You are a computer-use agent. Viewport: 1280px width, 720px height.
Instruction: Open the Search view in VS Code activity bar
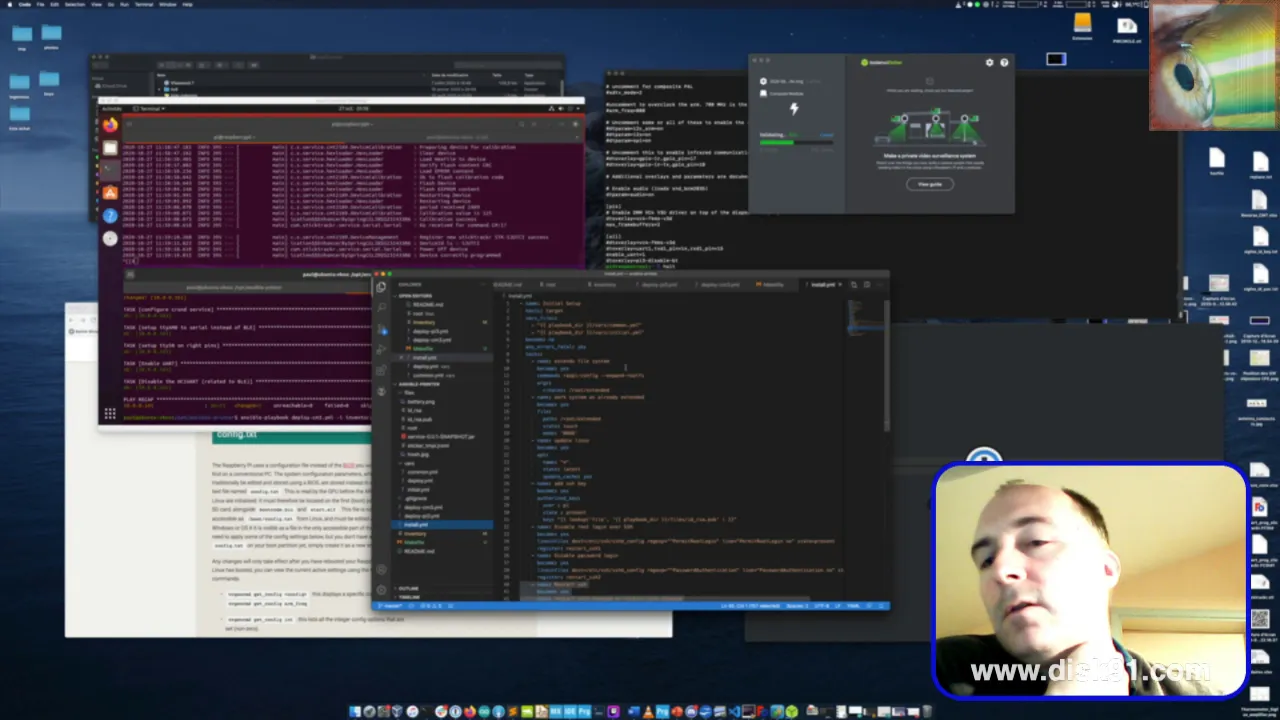[x=381, y=307]
